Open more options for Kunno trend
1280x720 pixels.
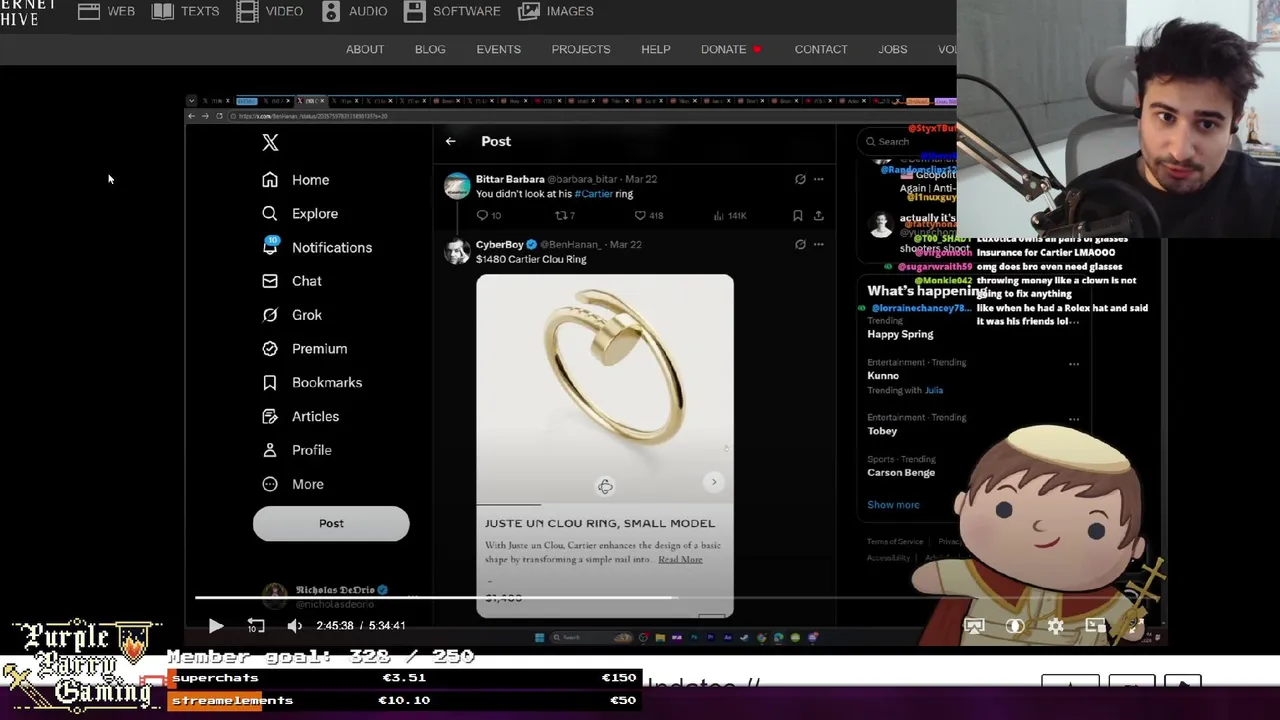click(1074, 364)
